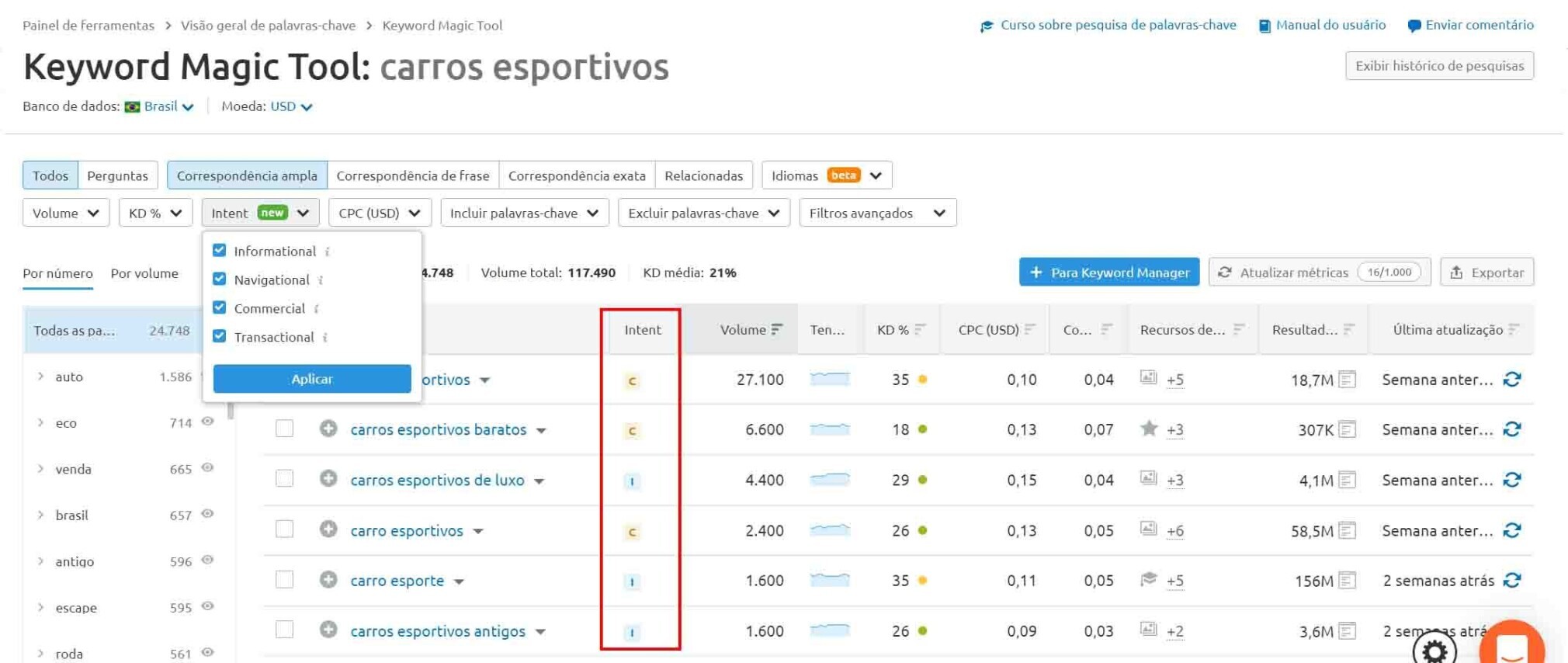Click Atualizar métricas button
This screenshot has height=663, width=1568.
pos(1320,272)
